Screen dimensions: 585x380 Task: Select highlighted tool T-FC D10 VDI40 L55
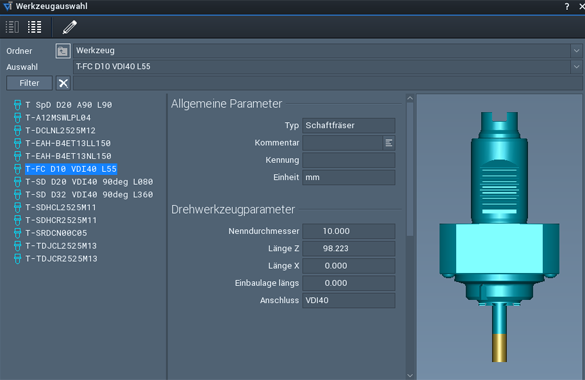pyautogui.click(x=71, y=169)
